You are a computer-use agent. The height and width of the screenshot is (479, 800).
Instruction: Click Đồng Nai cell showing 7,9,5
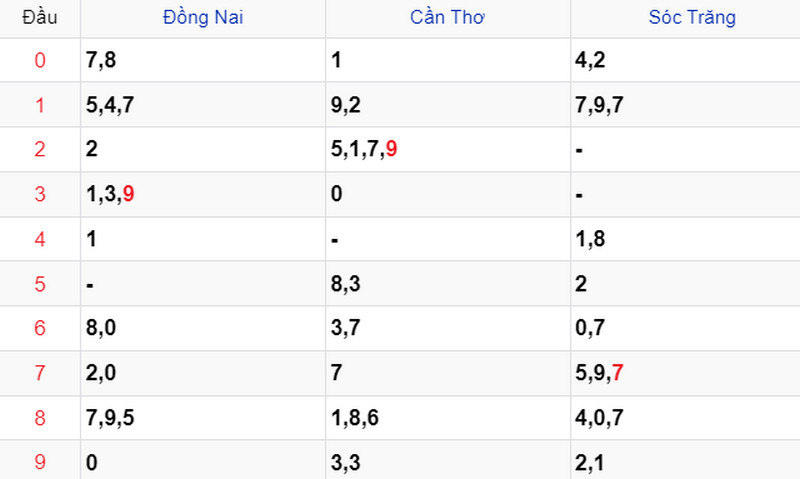click(x=203, y=418)
